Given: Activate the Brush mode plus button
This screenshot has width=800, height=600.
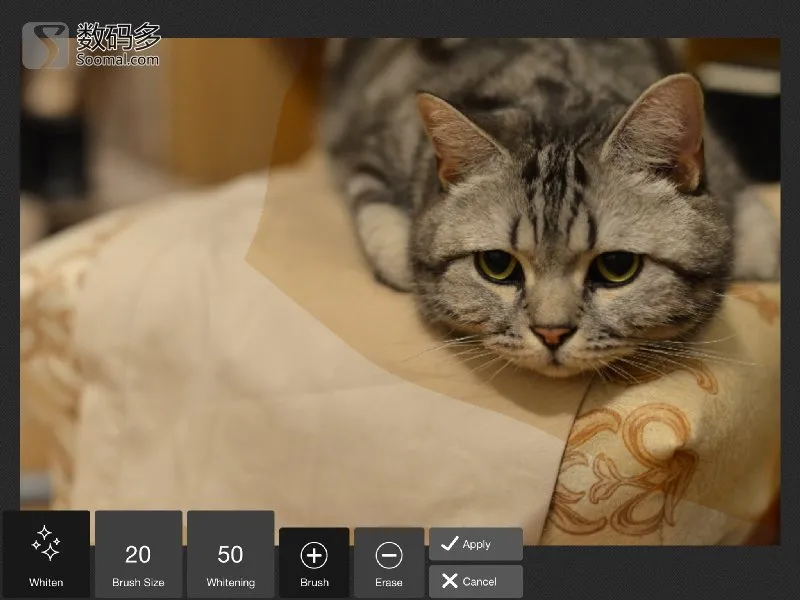Looking at the screenshot, I should click(x=314, y=563).
